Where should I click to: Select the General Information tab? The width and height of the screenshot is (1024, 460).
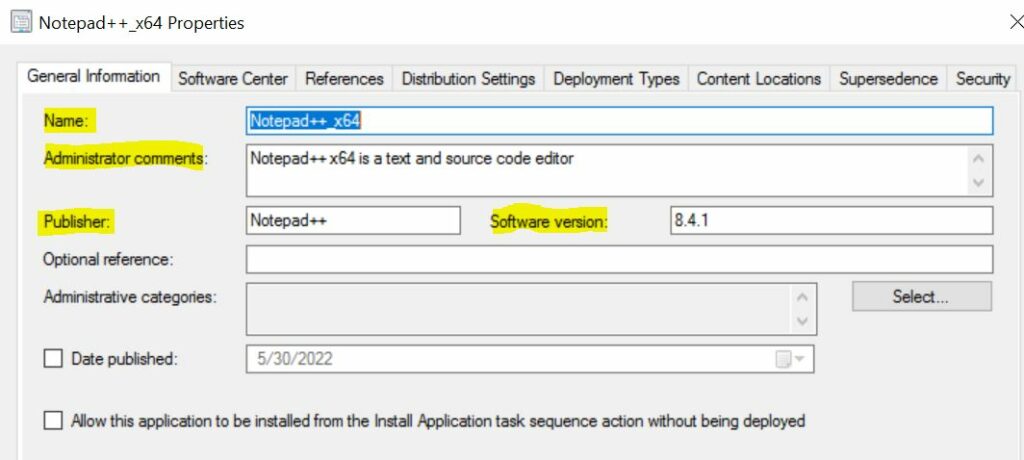(93, 77)
